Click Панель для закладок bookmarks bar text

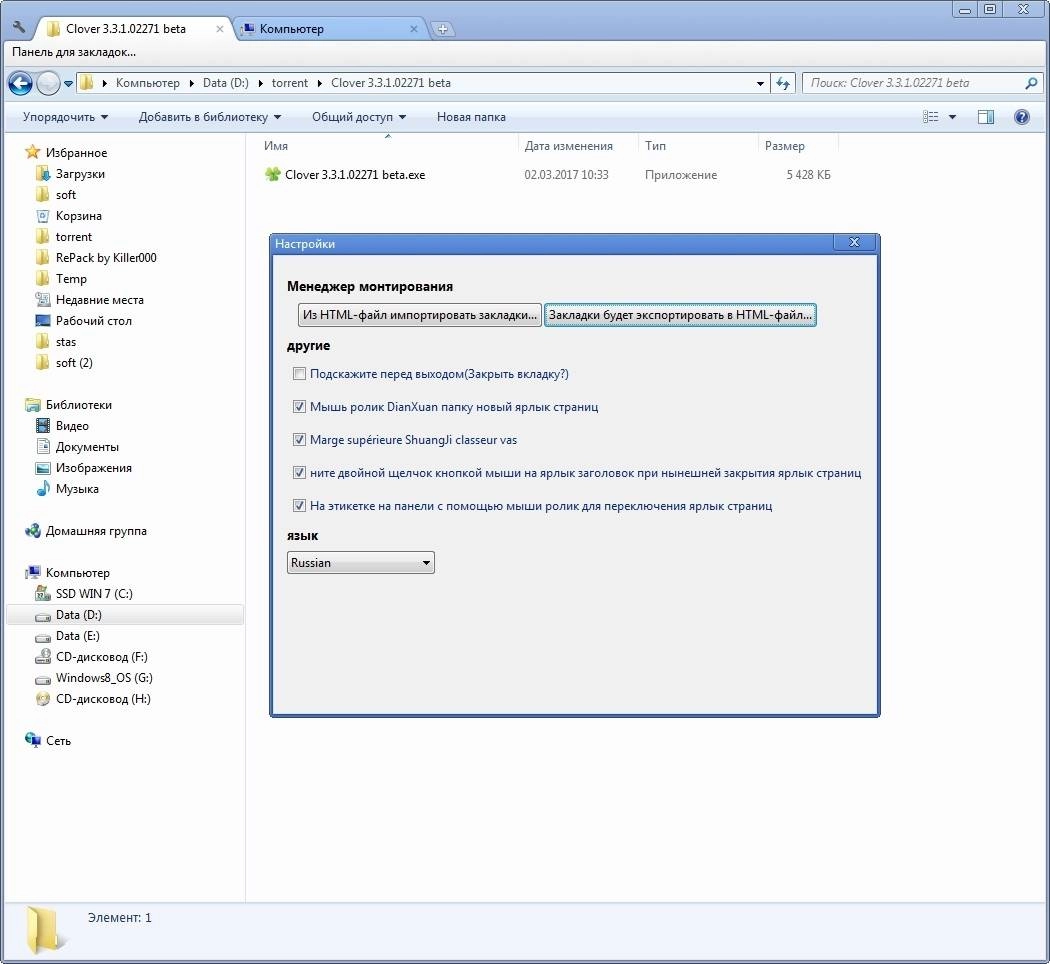[x=74, y=52]
